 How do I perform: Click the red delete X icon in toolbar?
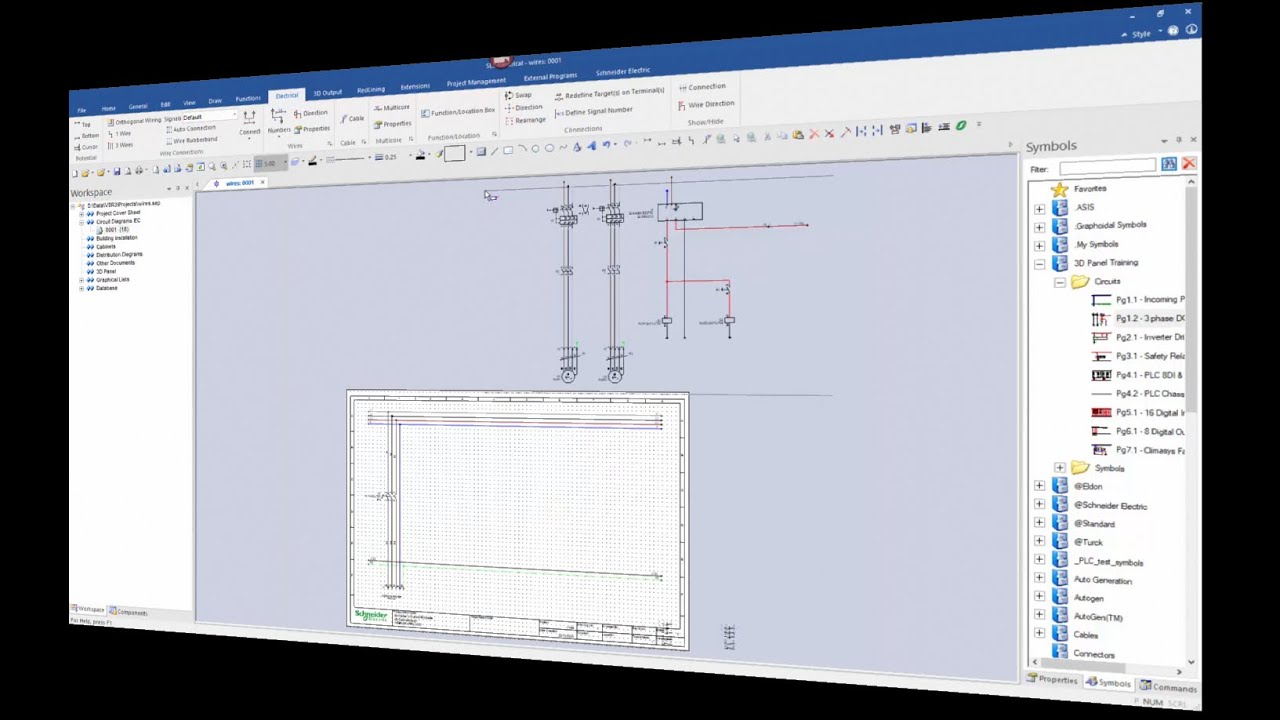coord(814,134)
